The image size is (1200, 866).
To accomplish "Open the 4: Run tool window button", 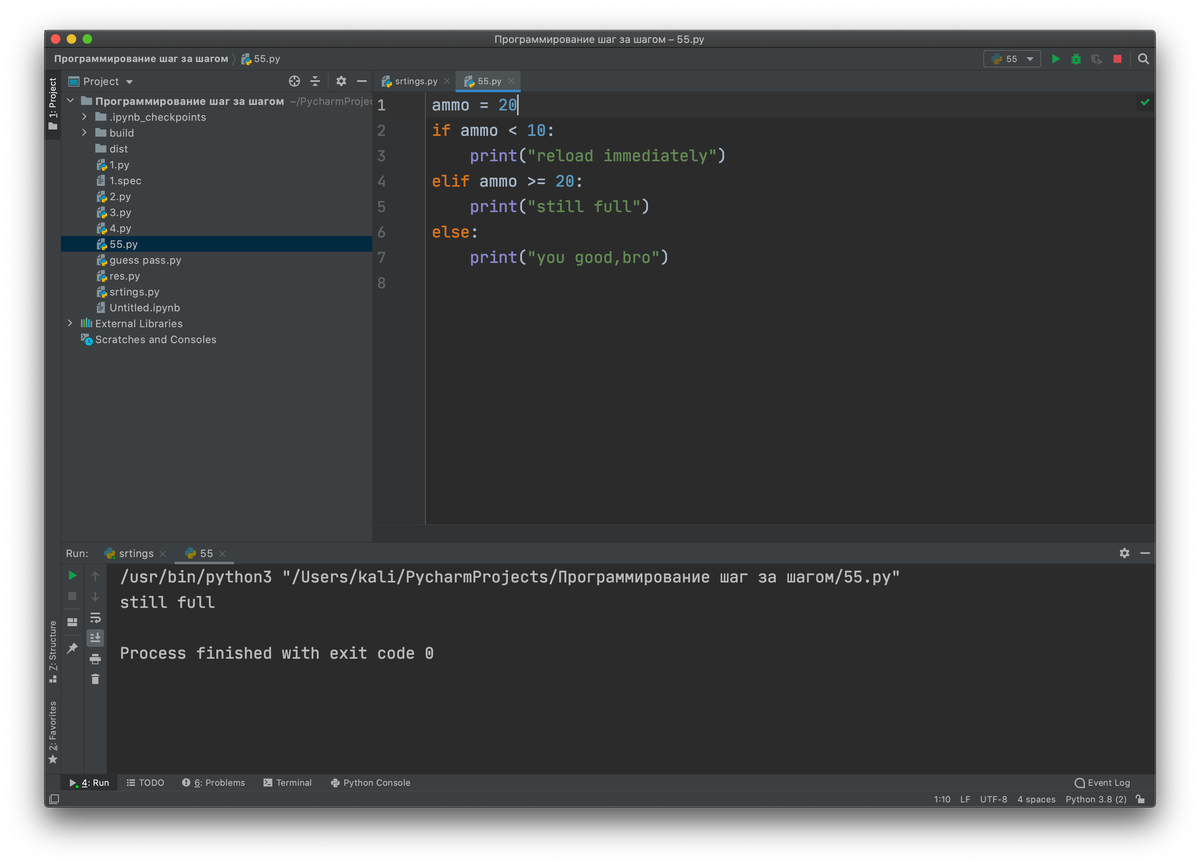I will [x=89, y=783].
